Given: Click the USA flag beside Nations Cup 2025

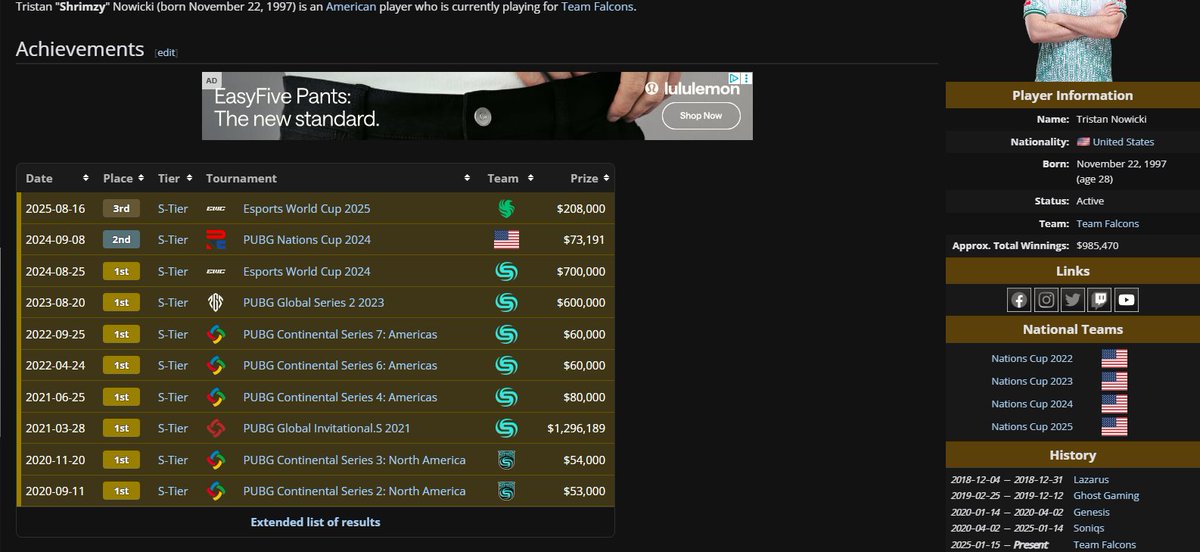Looking at the screenshot, I should [1114, 427].
